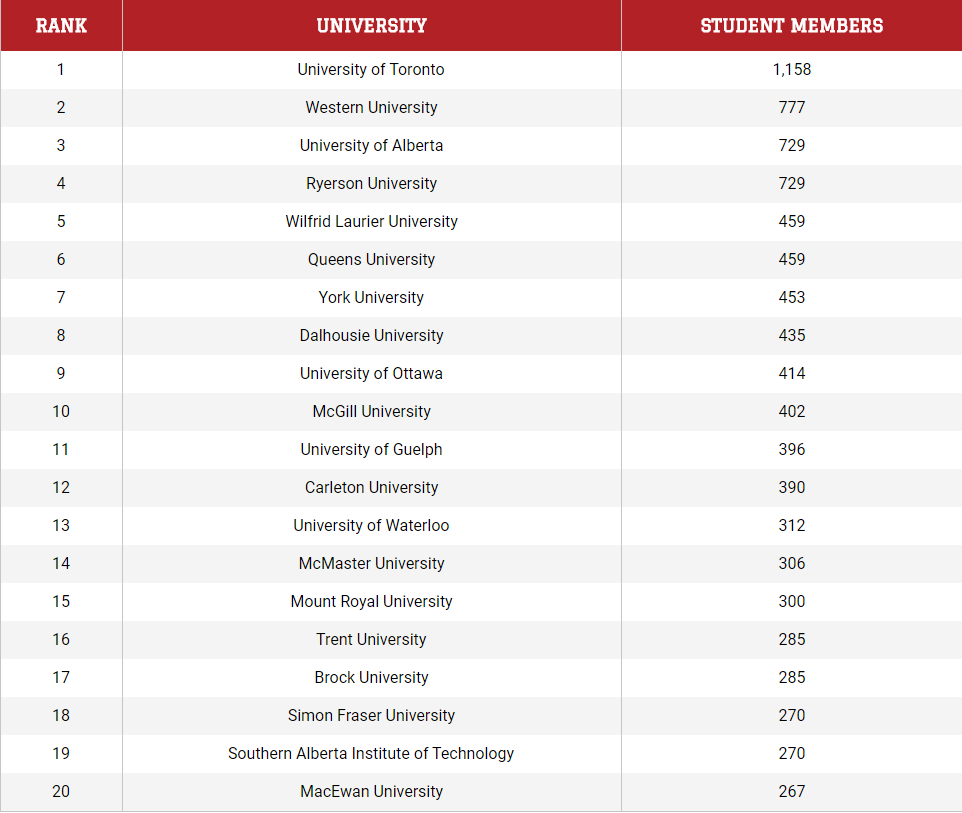Select MacEwan University row text

(372, 792)
